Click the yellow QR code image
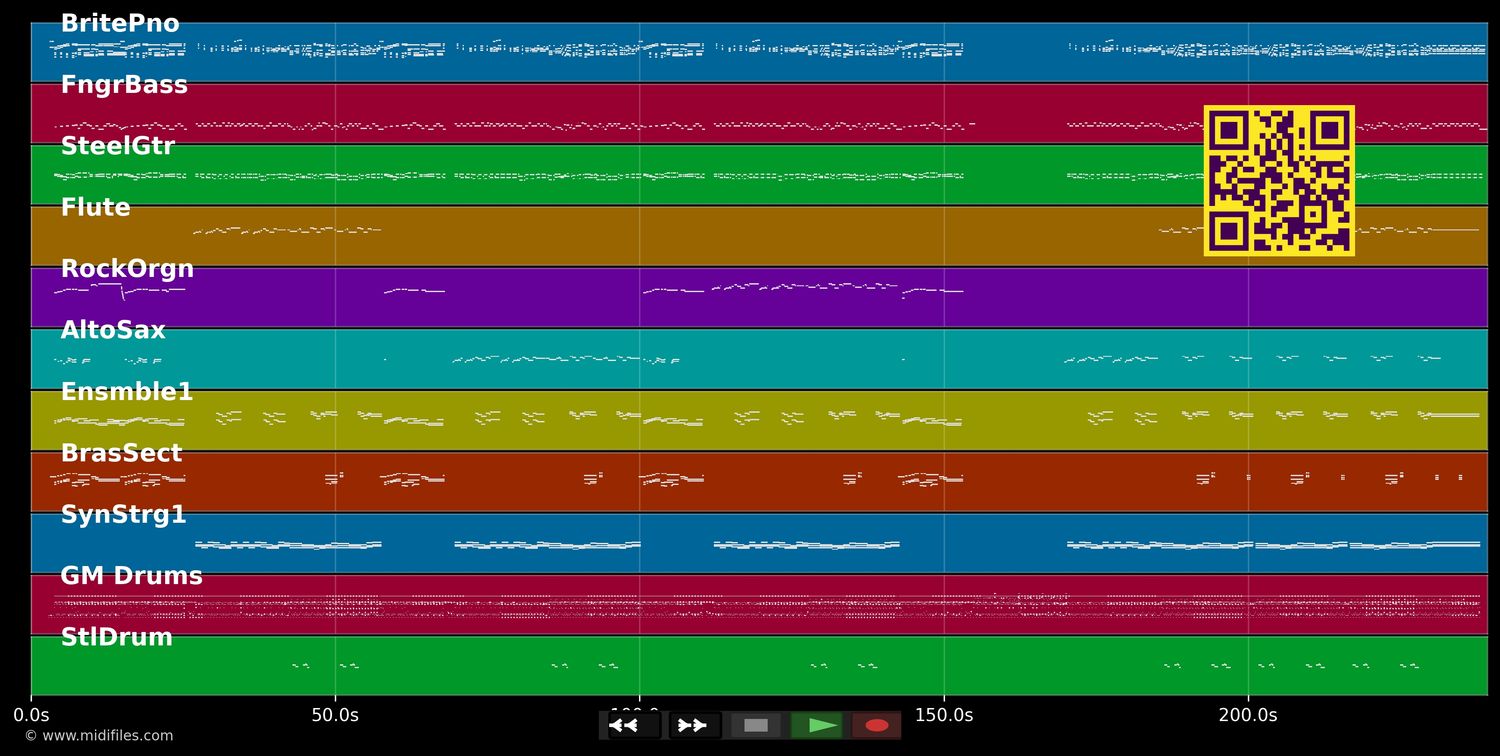The width and height of the screenshot is (1500, 756). pos(1279,180)
